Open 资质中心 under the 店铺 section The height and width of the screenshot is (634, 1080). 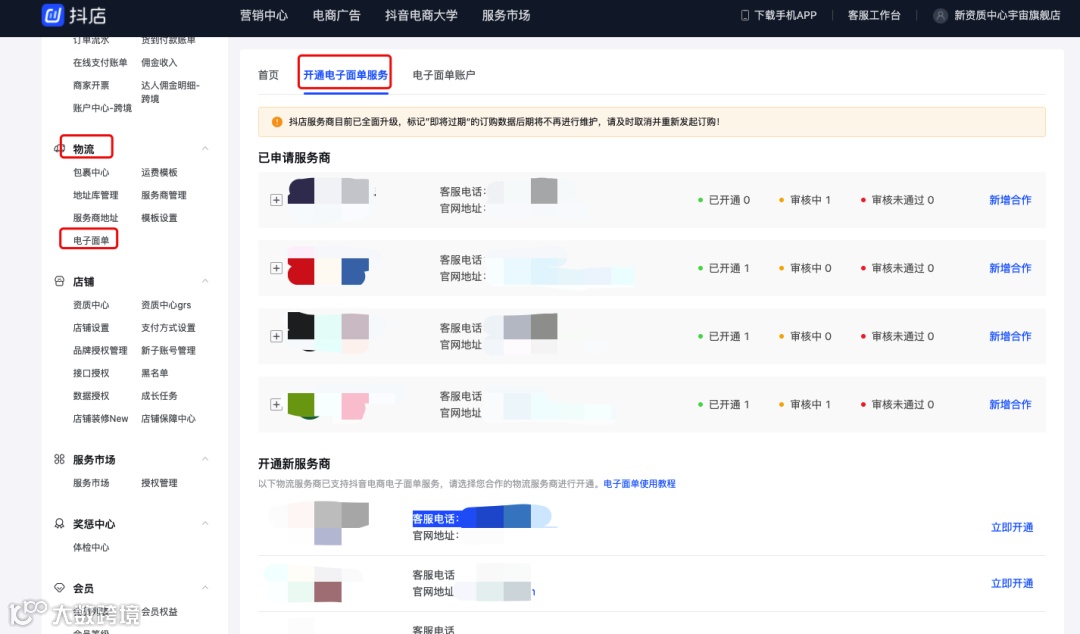coord(91,305)
